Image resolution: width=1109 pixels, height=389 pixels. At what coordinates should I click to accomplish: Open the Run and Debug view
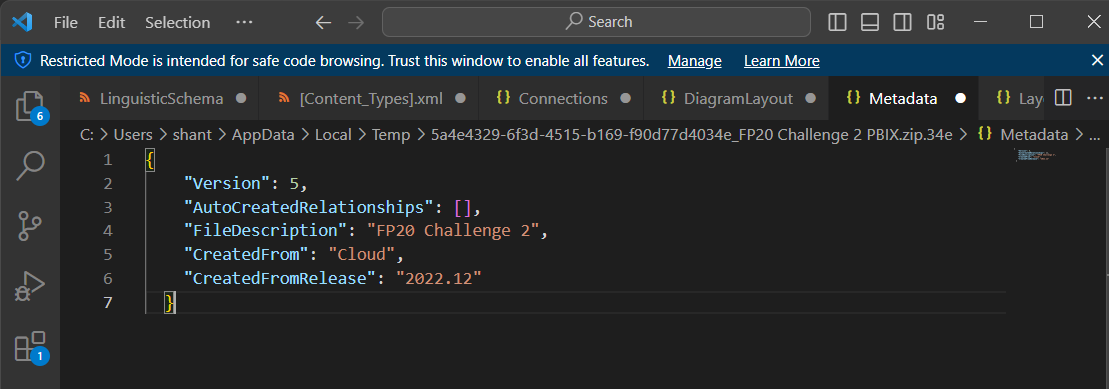(x=30, y=288)
